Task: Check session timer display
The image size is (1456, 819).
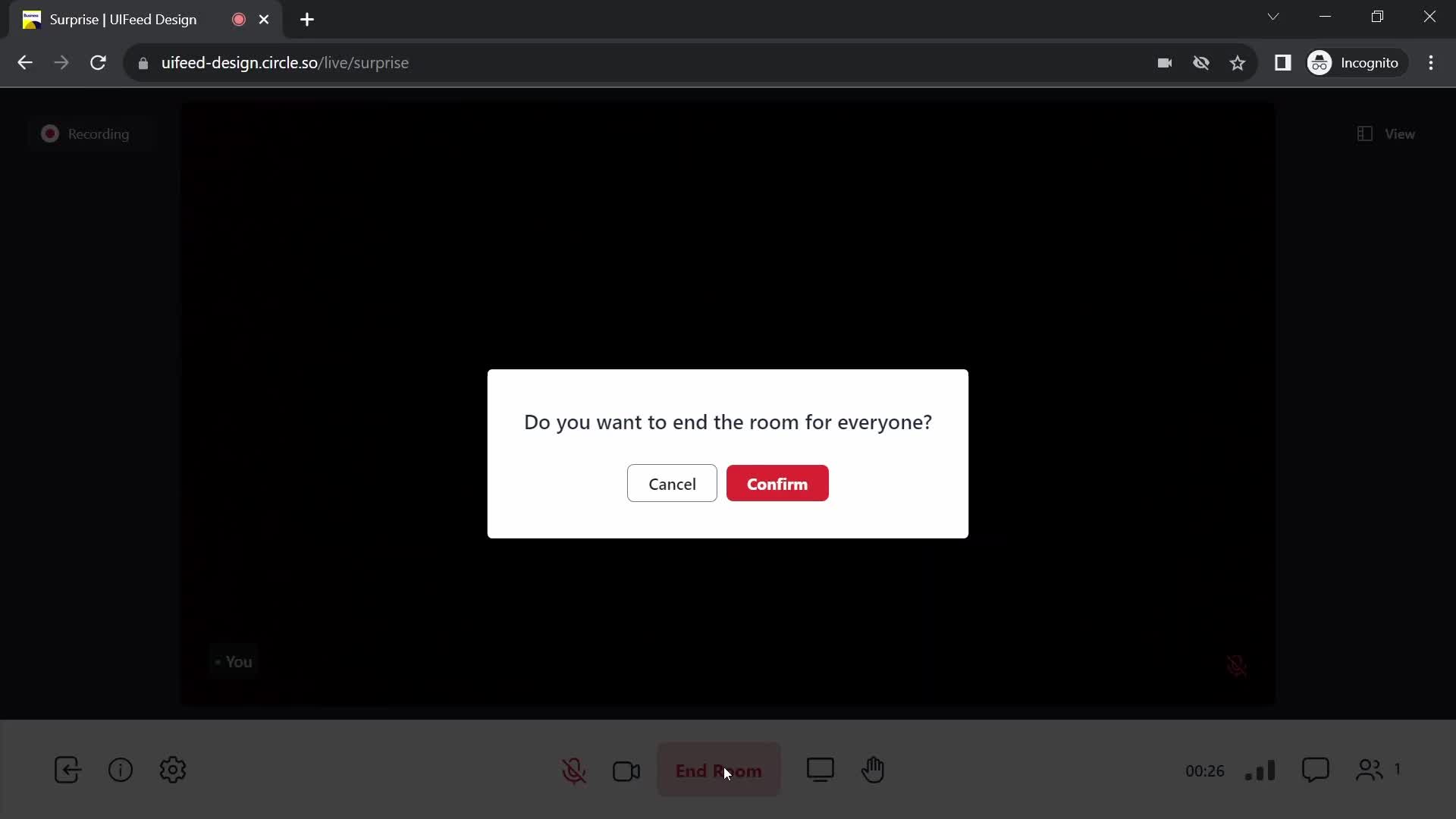Action: tap(1205, 770)
